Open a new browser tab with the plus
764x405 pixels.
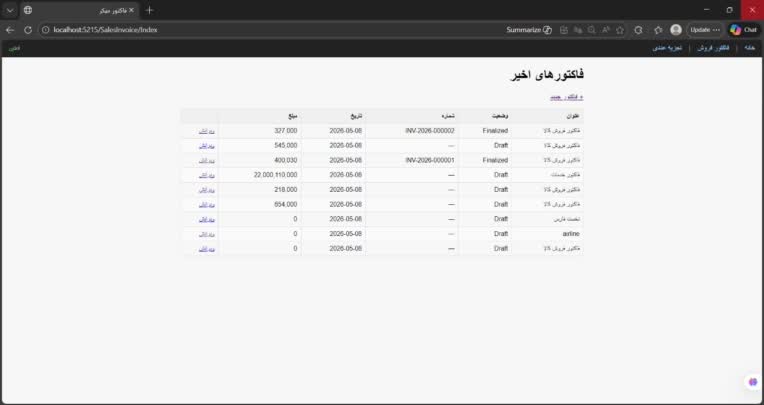point(150,10)
